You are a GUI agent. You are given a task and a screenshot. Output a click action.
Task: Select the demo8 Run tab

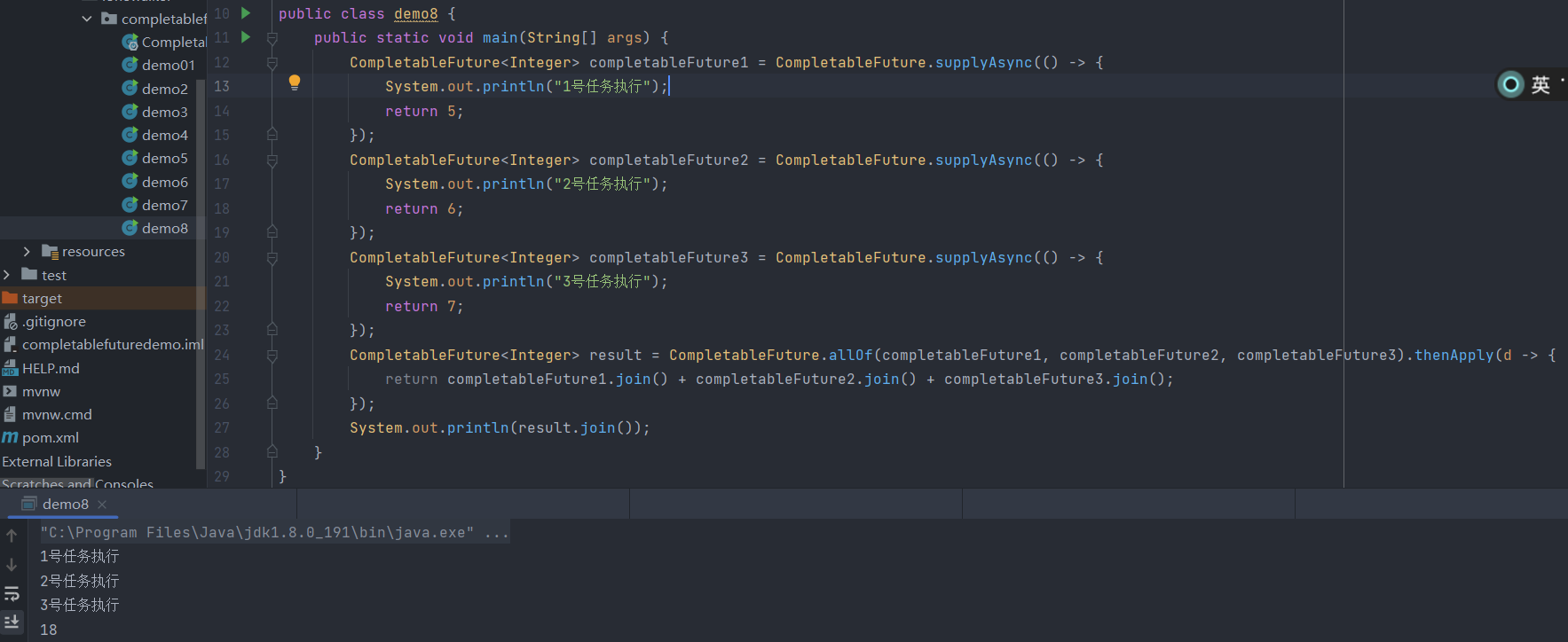64,505
